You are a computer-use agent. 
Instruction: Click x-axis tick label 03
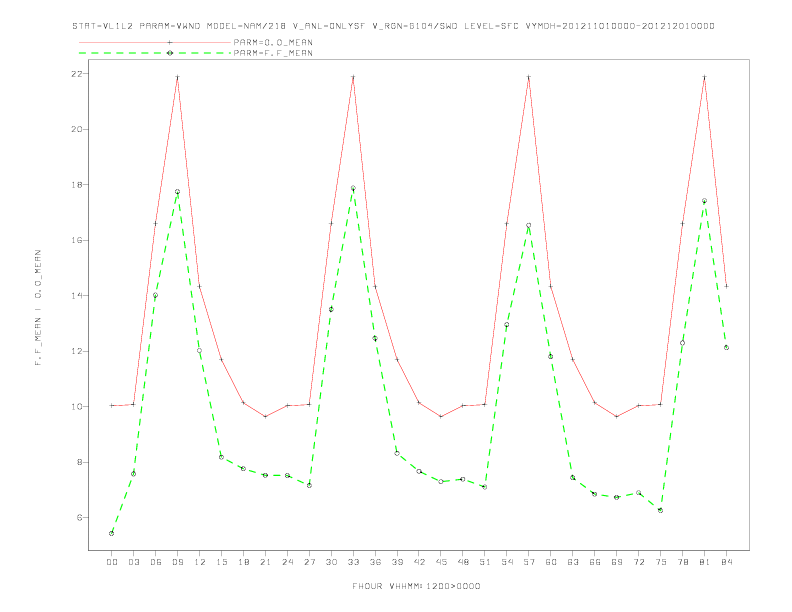(x=133, y=562)
